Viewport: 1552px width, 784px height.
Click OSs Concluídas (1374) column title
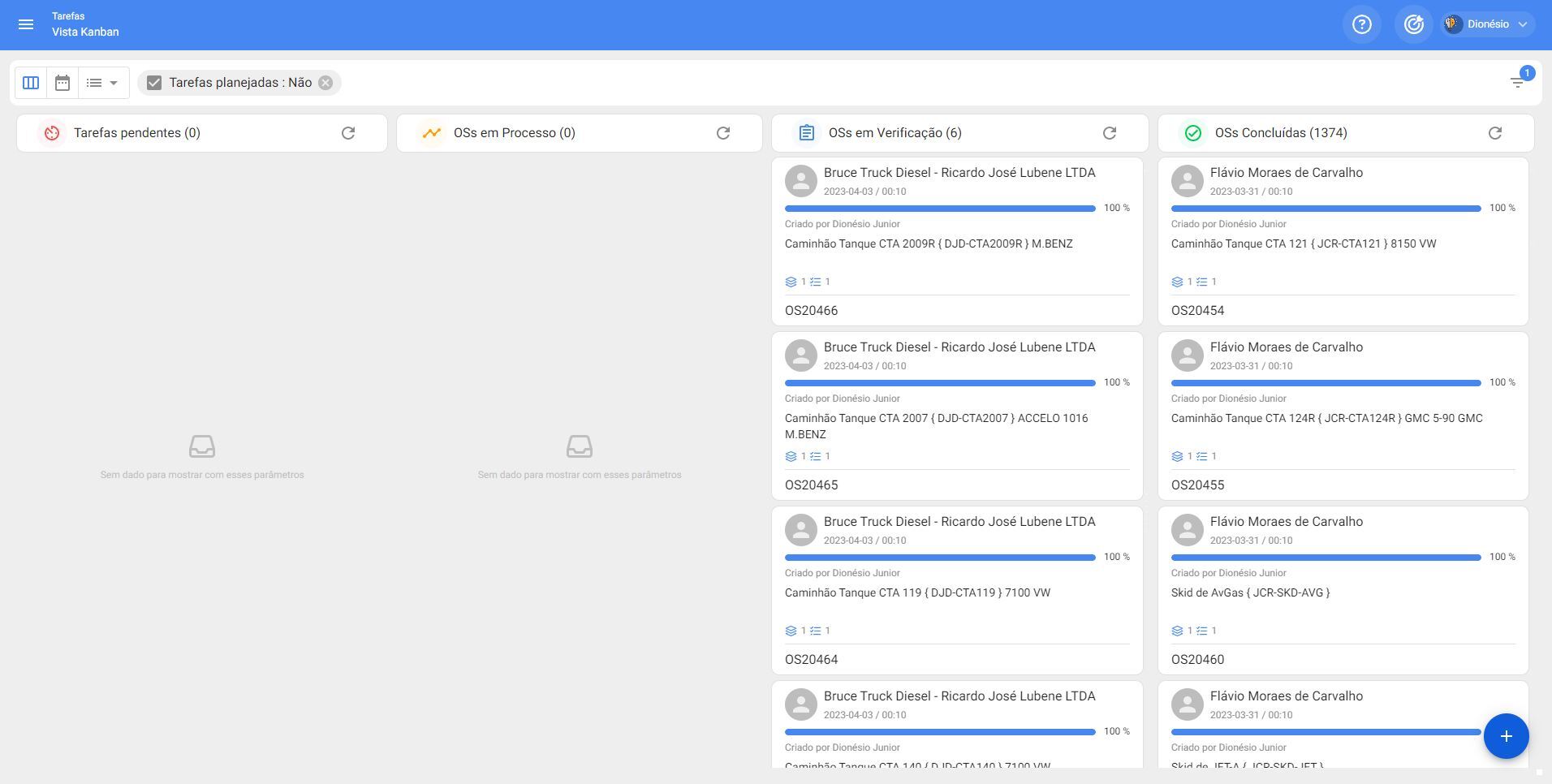(x=1281, y=133)
